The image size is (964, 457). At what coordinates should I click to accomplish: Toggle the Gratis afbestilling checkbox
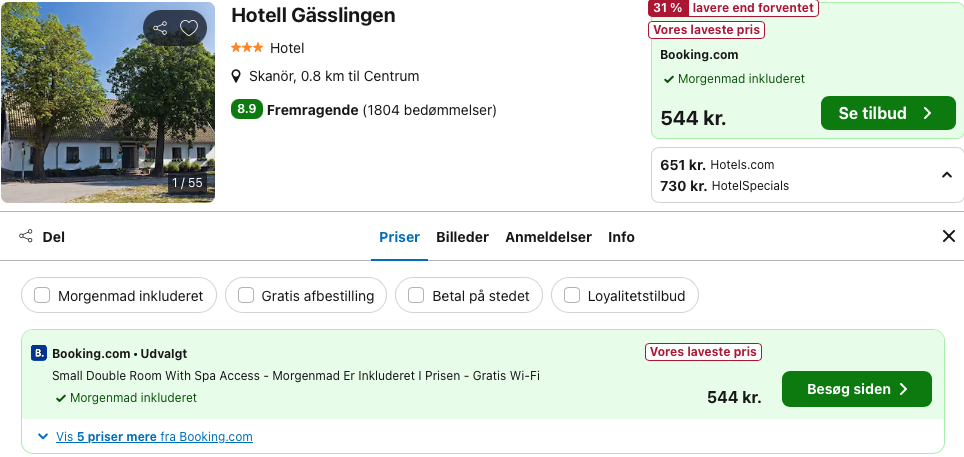[x=246, y=295]
